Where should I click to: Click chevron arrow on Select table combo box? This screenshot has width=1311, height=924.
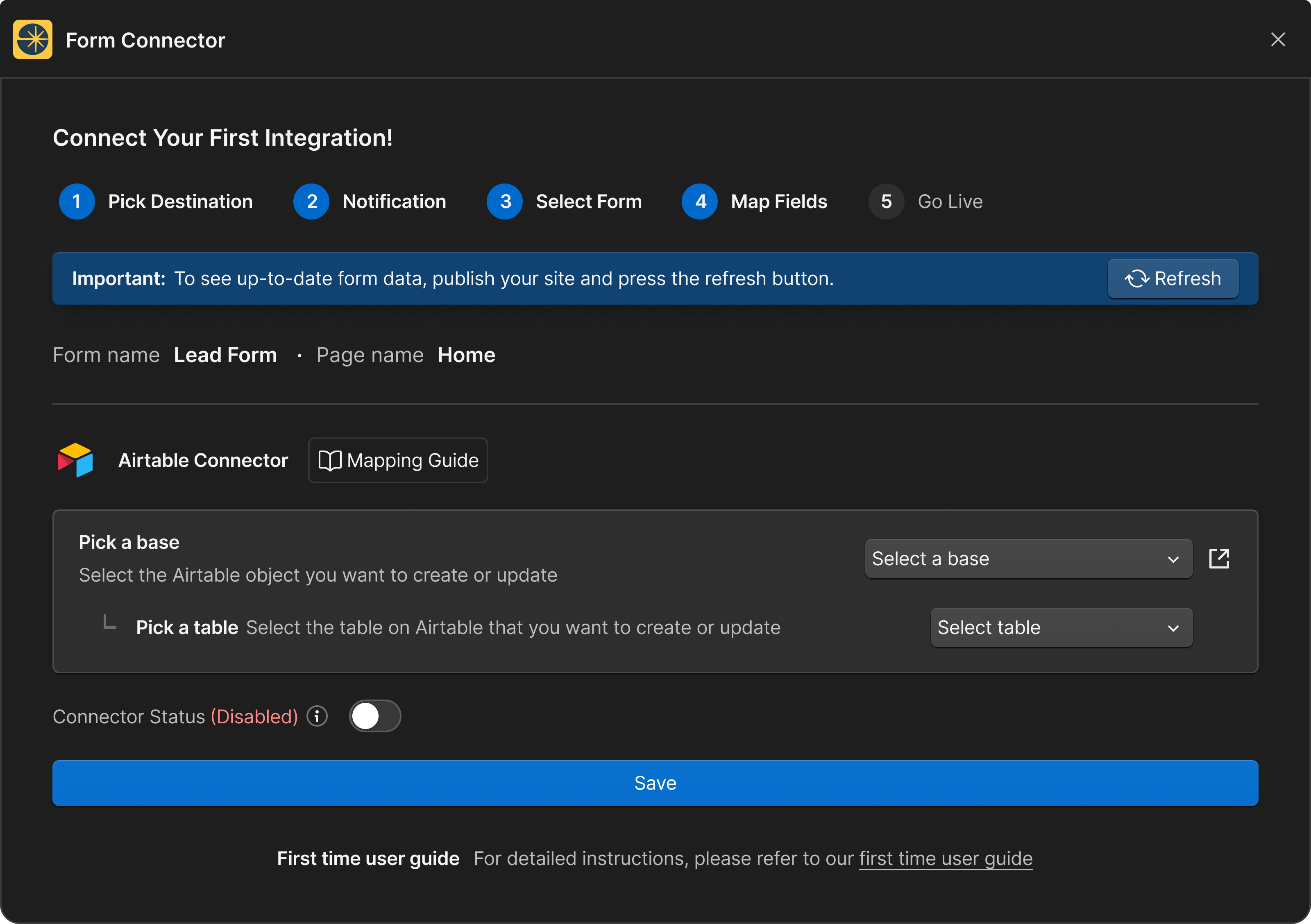(x=1173, y=628)
